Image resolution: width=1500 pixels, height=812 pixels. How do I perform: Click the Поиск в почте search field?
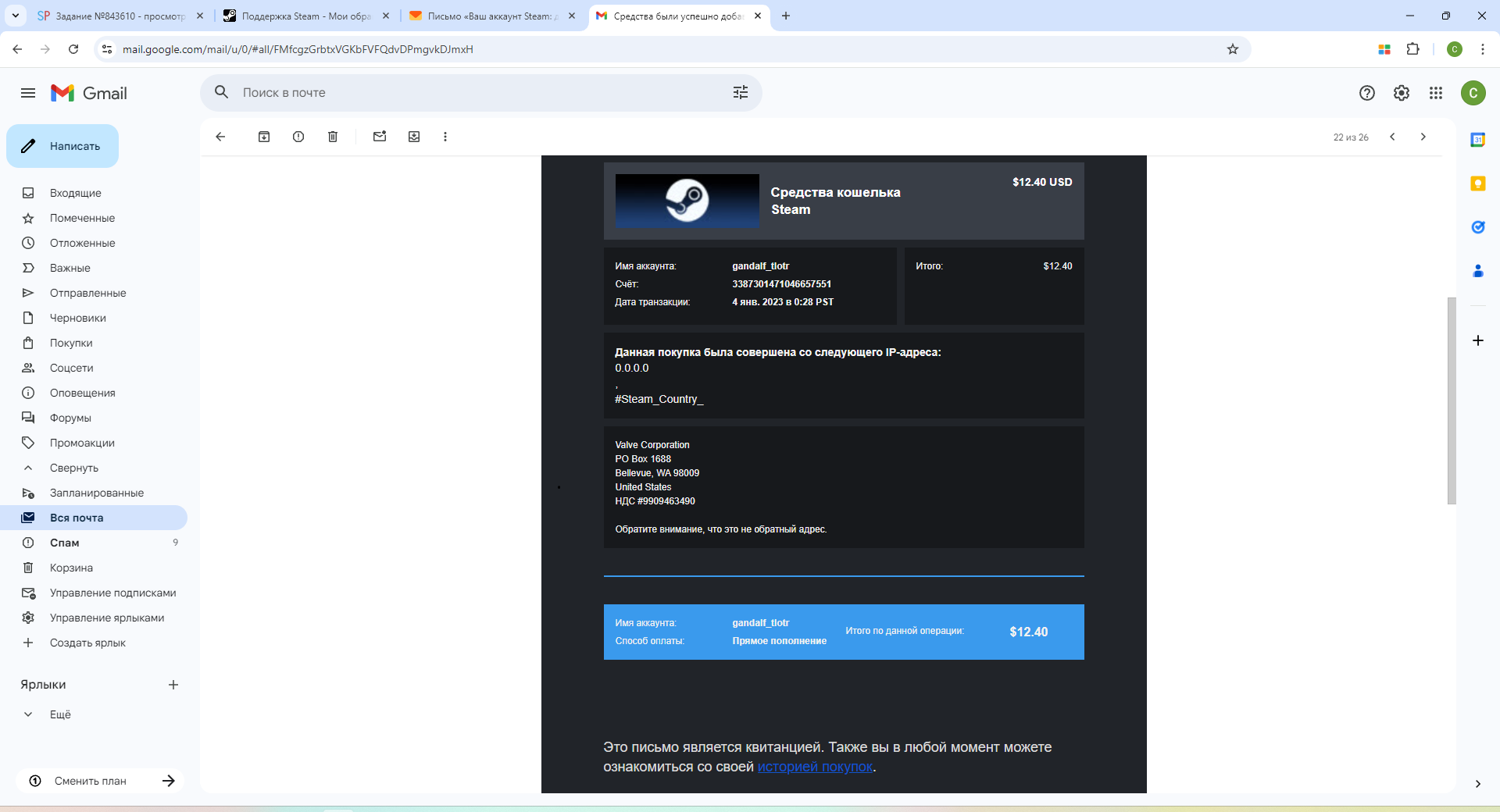point(480,92)
